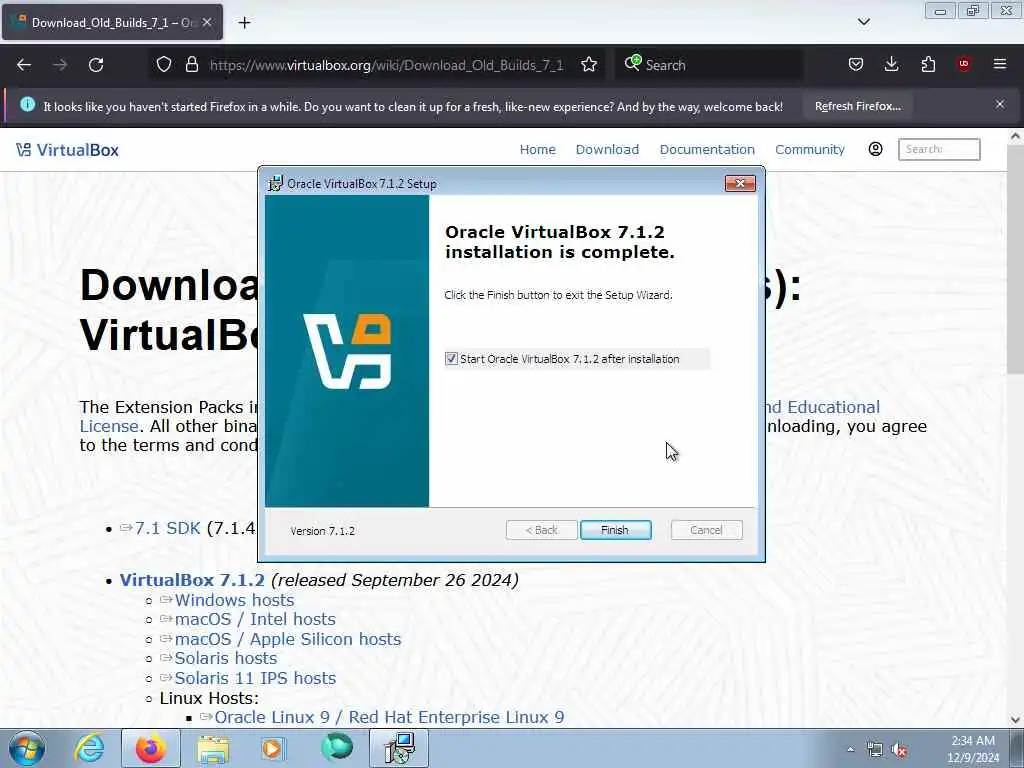Open the Windows Start orb
This screenshot has width=1024, height=768.
click(27, 748)
